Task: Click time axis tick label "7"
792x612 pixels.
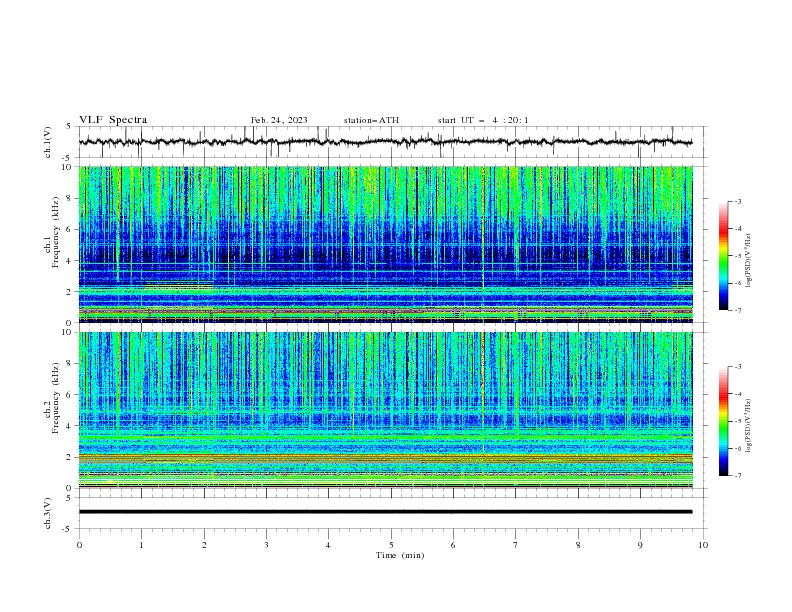Action: [x=516, y=545]
